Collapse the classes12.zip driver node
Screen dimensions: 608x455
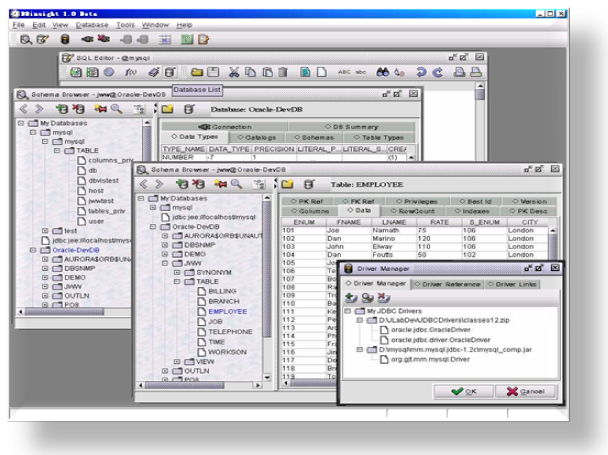click(359, 320)
